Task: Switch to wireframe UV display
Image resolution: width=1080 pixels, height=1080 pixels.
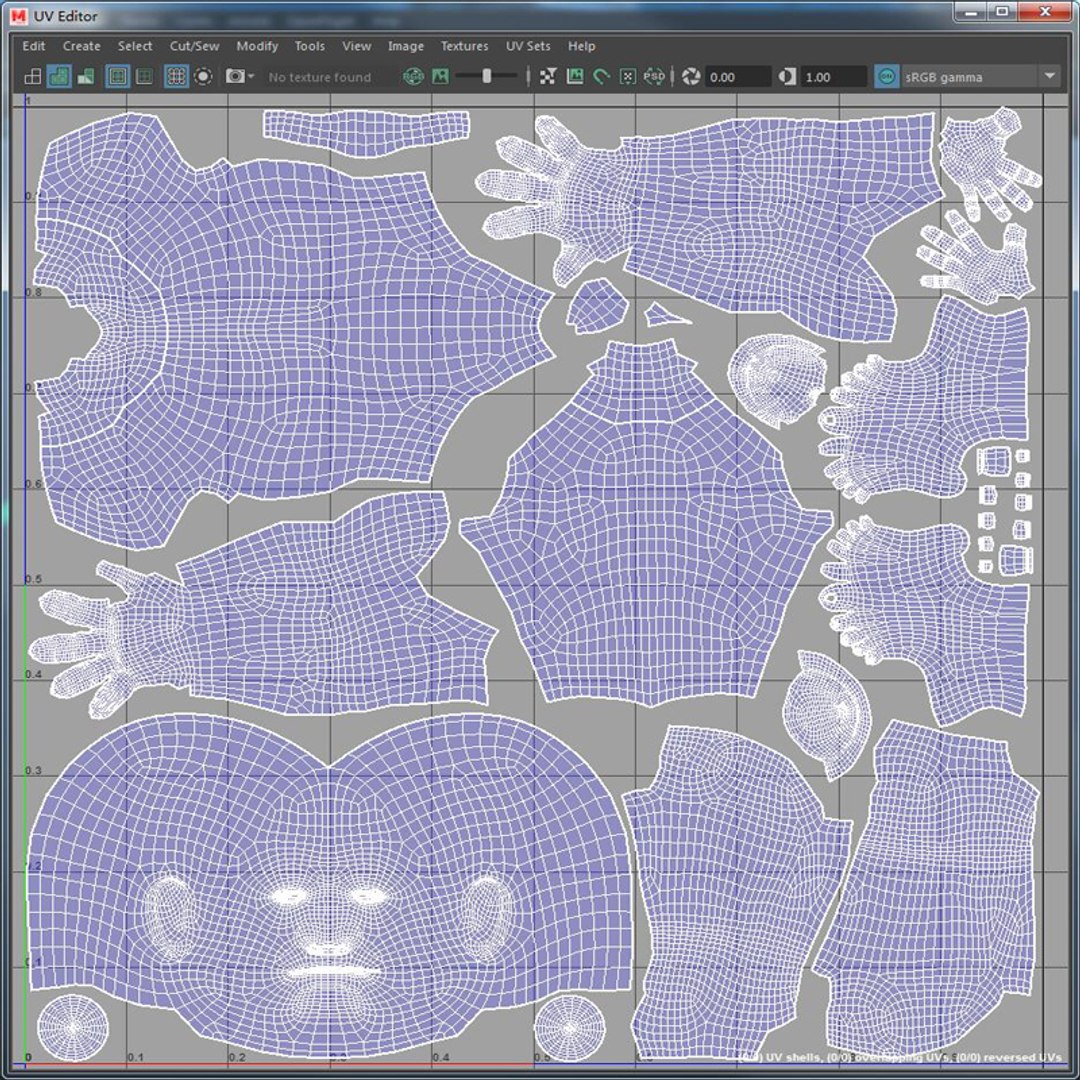Action: click(32, 76)
